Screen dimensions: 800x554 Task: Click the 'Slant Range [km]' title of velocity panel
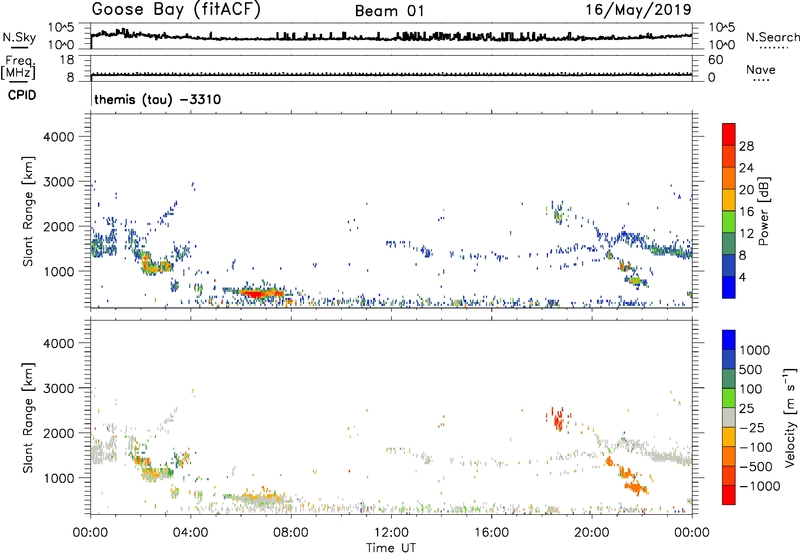[28, 418]
